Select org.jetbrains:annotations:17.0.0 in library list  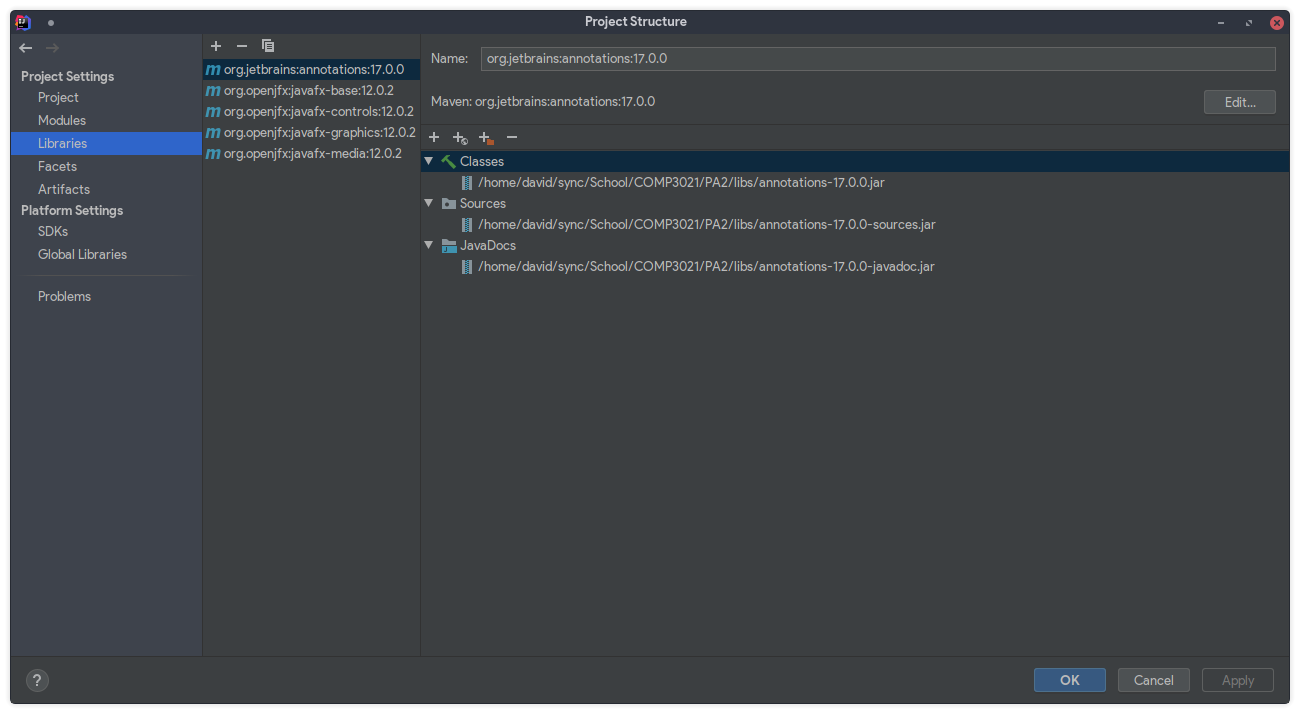(x=311, y=69)
